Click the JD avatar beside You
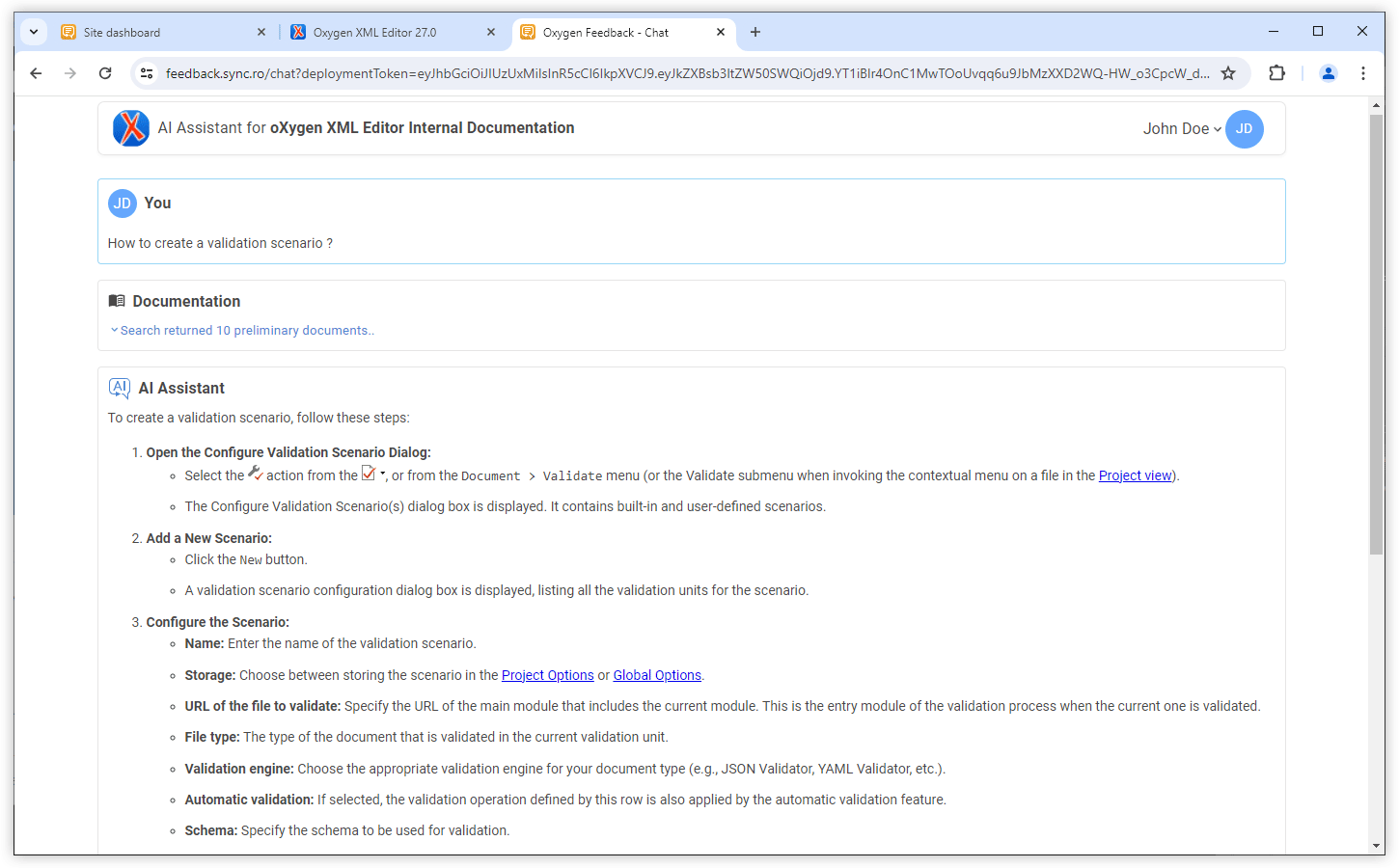Screen dimensions: 1399x868 click(x=123, y=203)
